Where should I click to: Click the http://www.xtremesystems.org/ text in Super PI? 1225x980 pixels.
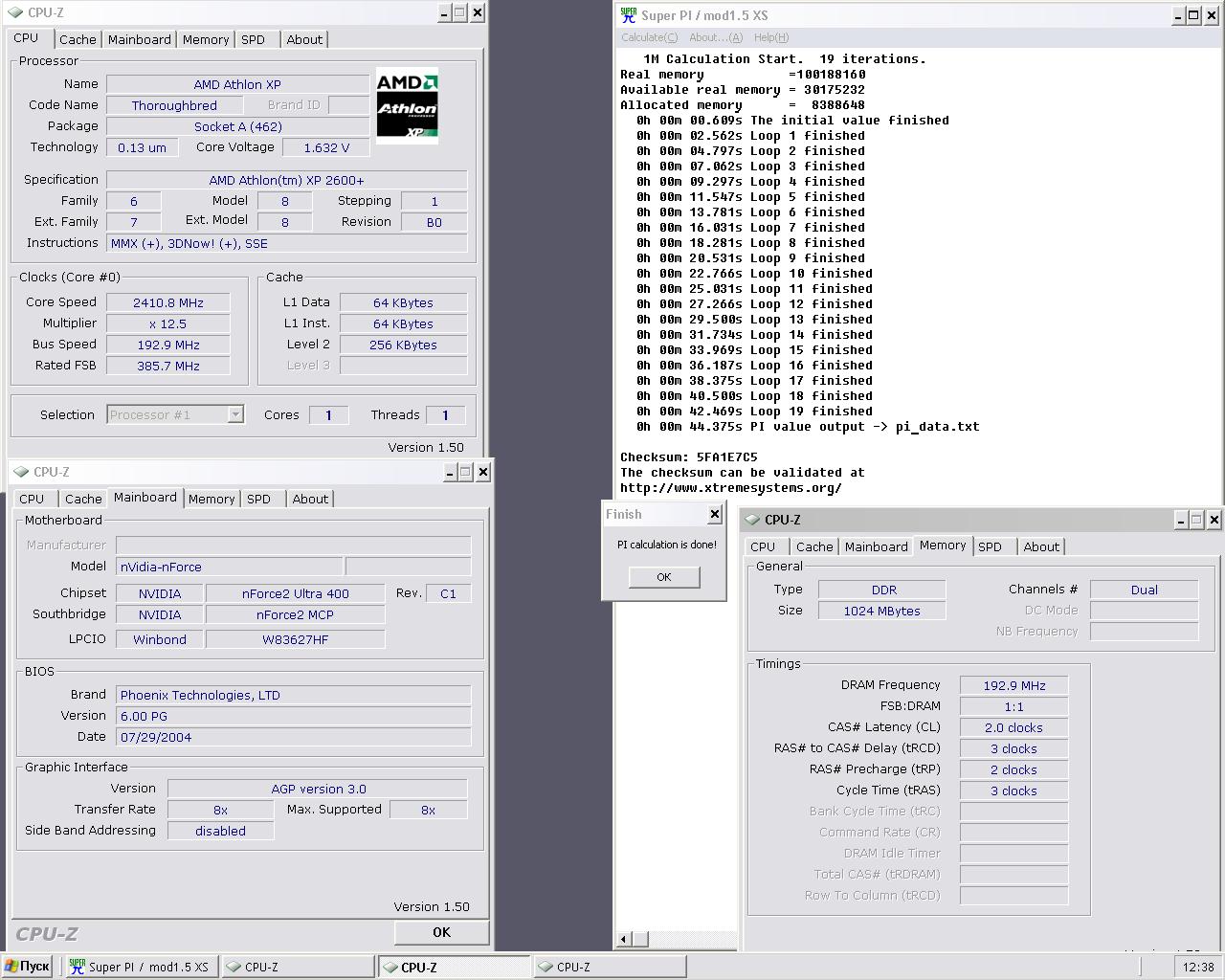pos(731,488)
